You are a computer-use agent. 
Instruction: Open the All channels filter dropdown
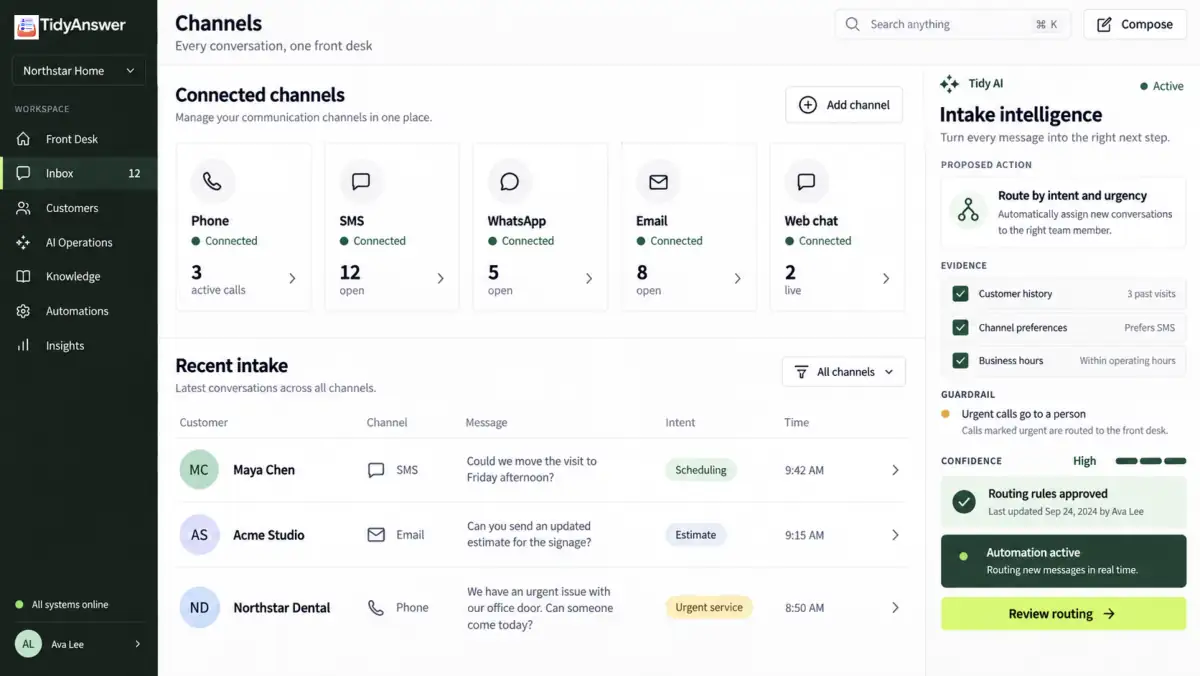click(844, 372)
